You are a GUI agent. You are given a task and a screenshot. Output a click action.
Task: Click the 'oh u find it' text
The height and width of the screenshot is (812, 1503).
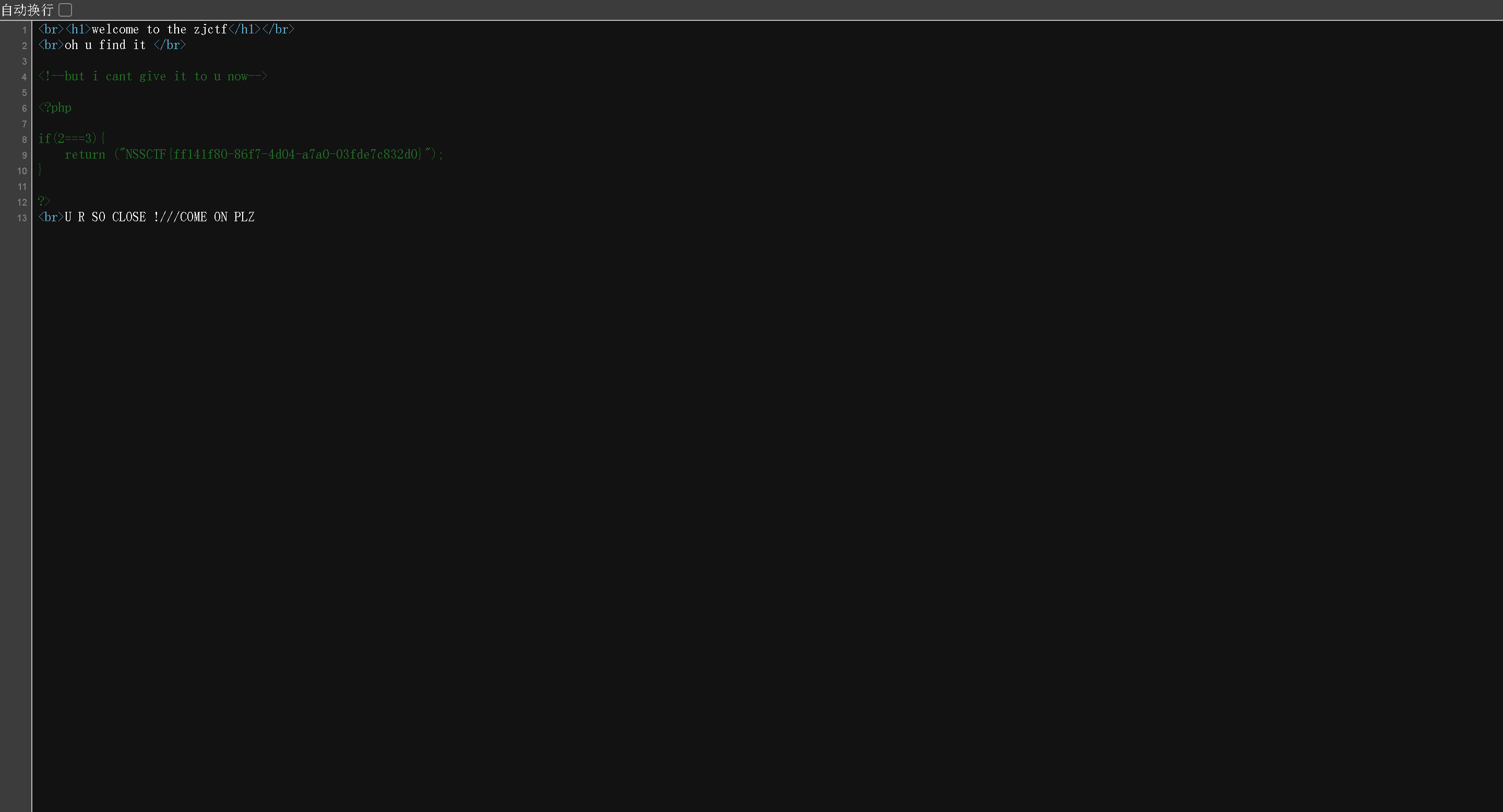click(105, 45)
